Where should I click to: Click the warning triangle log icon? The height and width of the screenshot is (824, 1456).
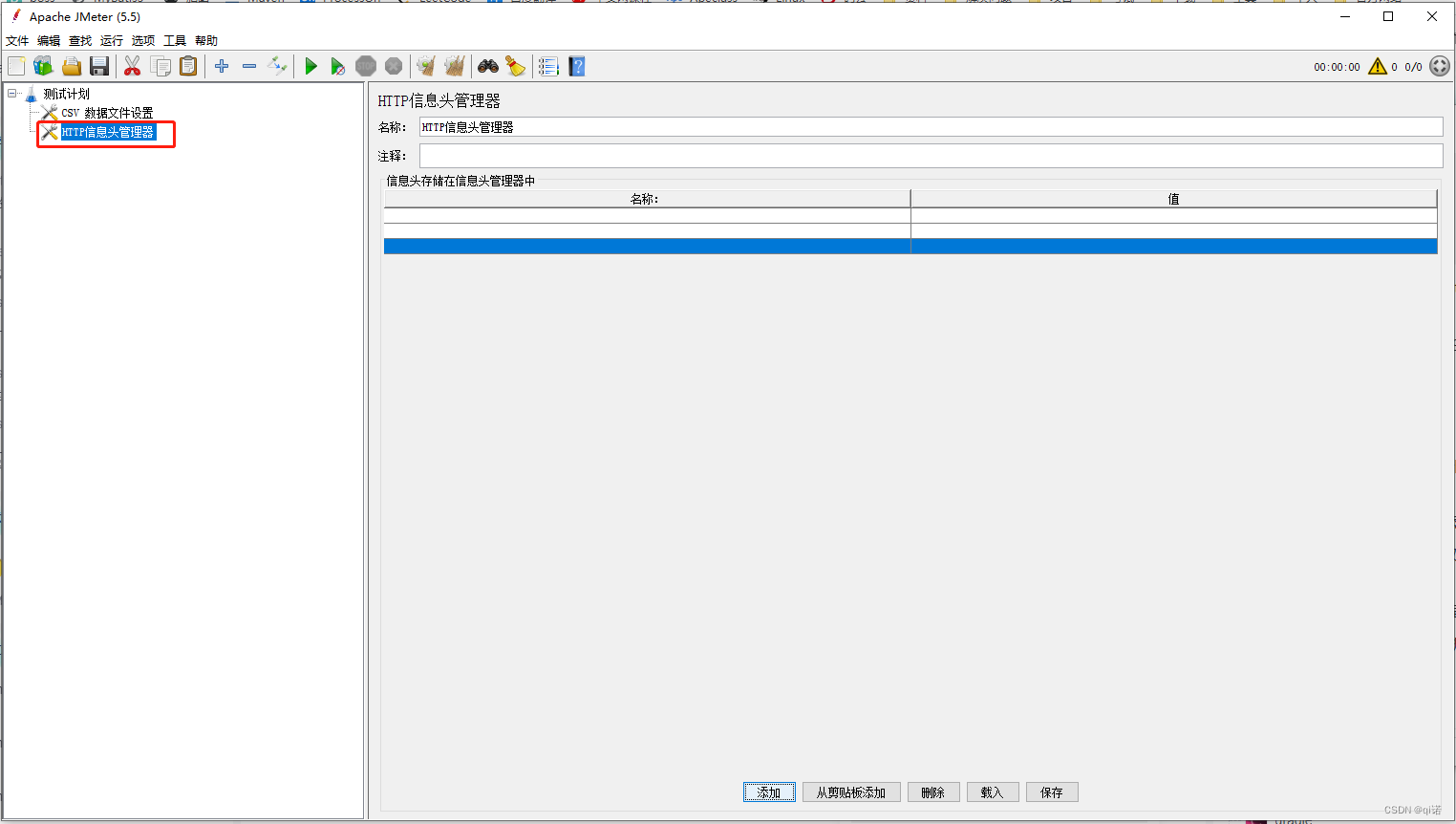pyautogui.click(x=1377, y=66)
